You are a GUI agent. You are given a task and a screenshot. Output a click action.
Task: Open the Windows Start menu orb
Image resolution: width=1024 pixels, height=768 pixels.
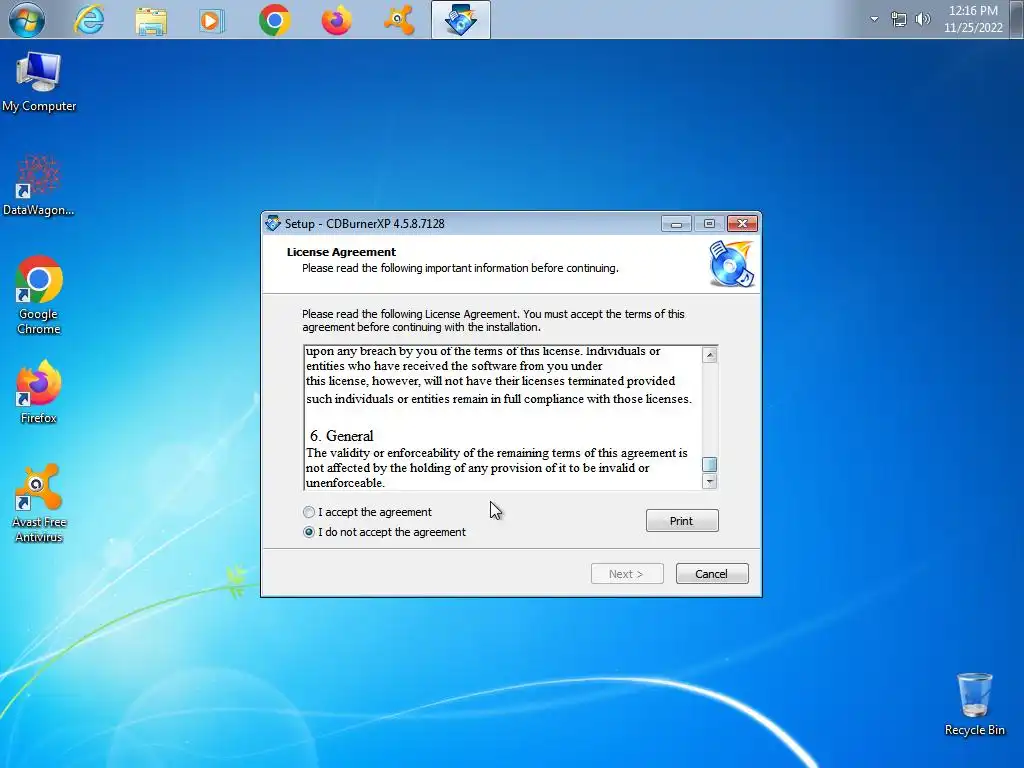27,20
